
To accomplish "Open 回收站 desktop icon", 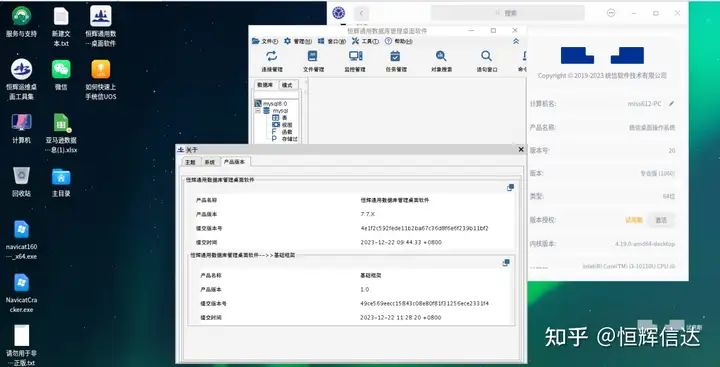I will [x=21, y=182].
